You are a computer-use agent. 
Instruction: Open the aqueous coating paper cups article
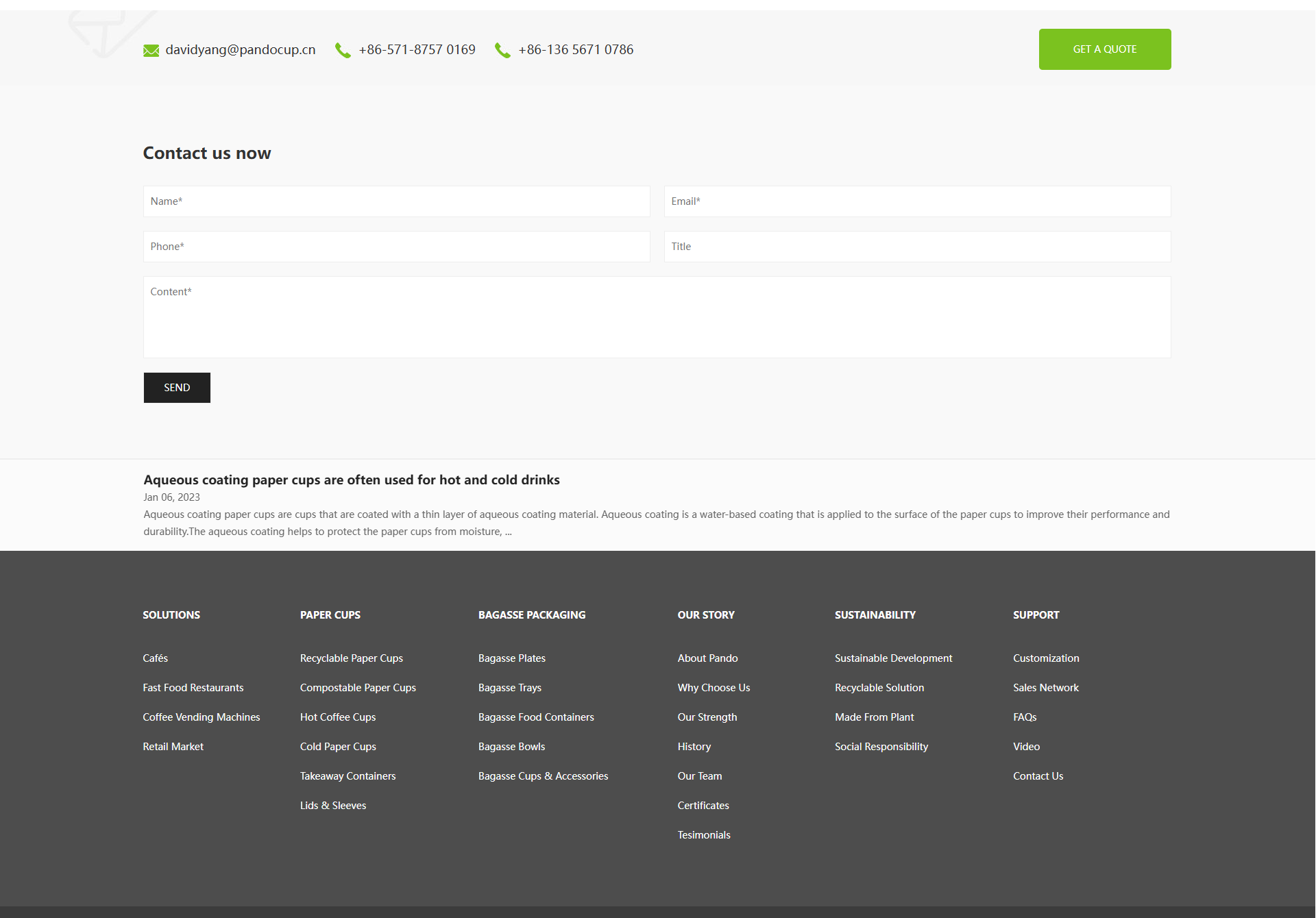pyautogui.click(x=351, y=480)
